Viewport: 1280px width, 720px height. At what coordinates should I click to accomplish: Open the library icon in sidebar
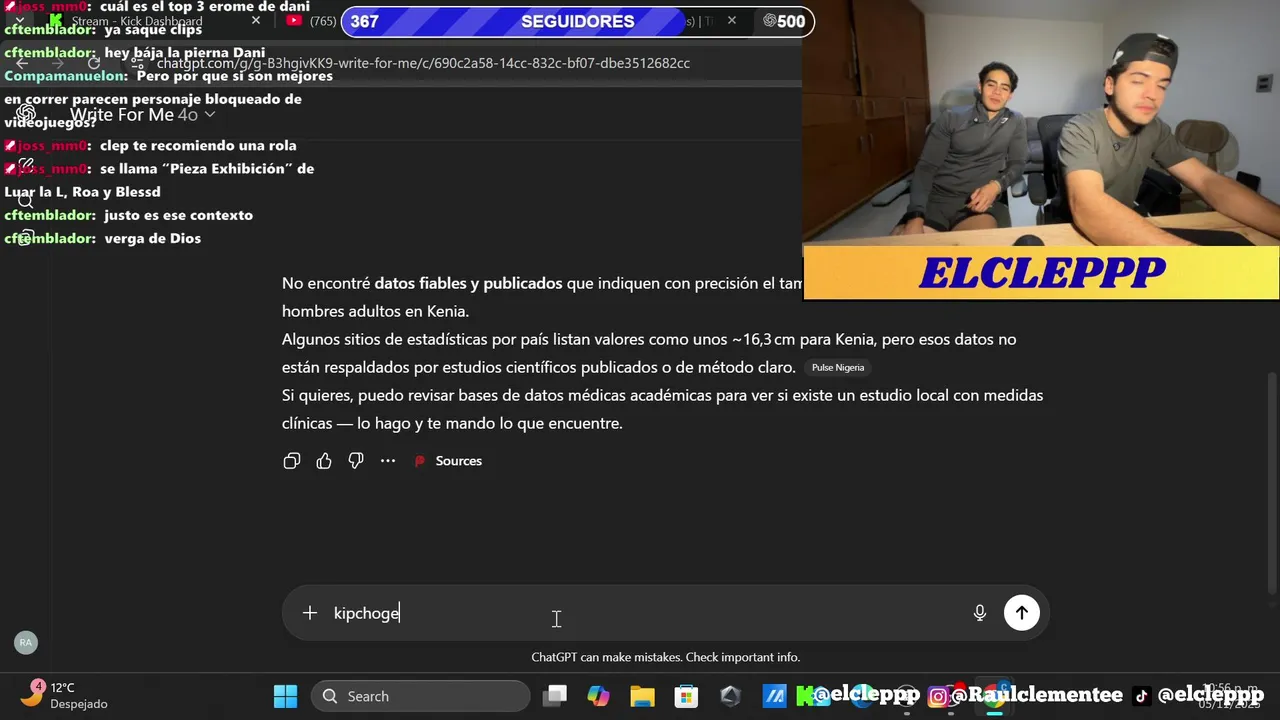[x=26, y=238]
